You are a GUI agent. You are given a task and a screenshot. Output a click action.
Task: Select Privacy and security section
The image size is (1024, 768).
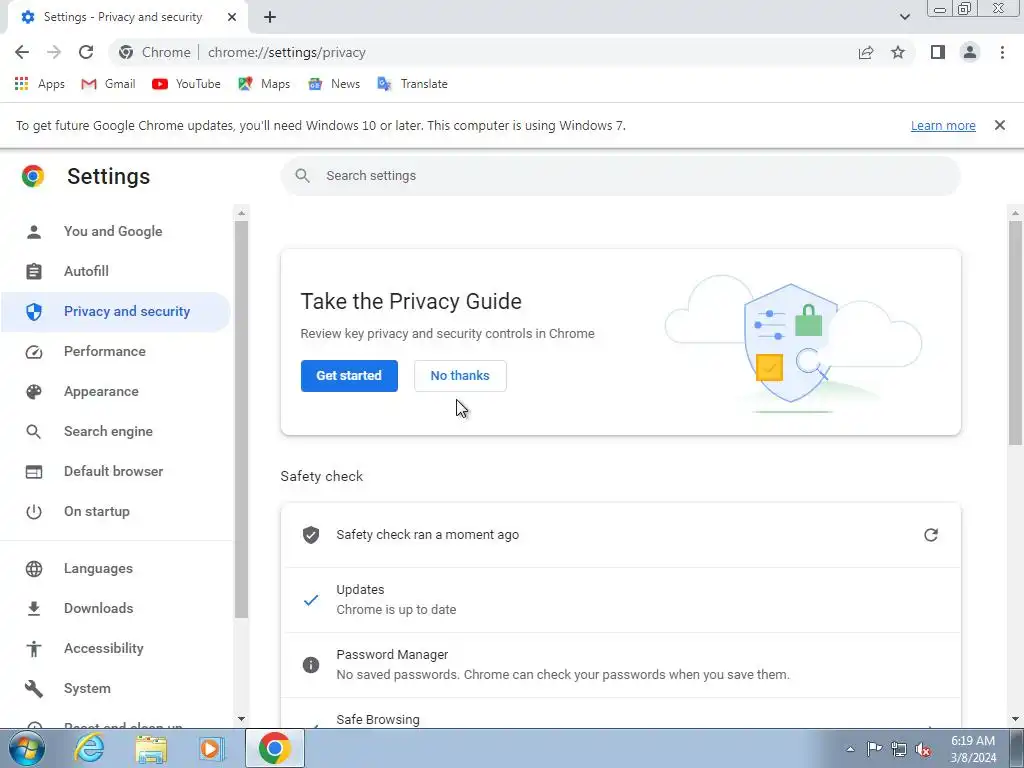116,312
